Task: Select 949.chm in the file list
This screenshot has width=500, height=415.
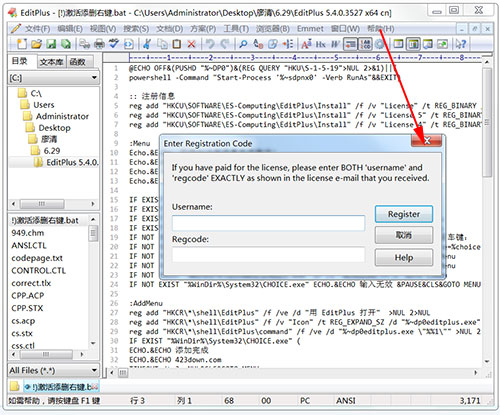Action: [28, 233]
